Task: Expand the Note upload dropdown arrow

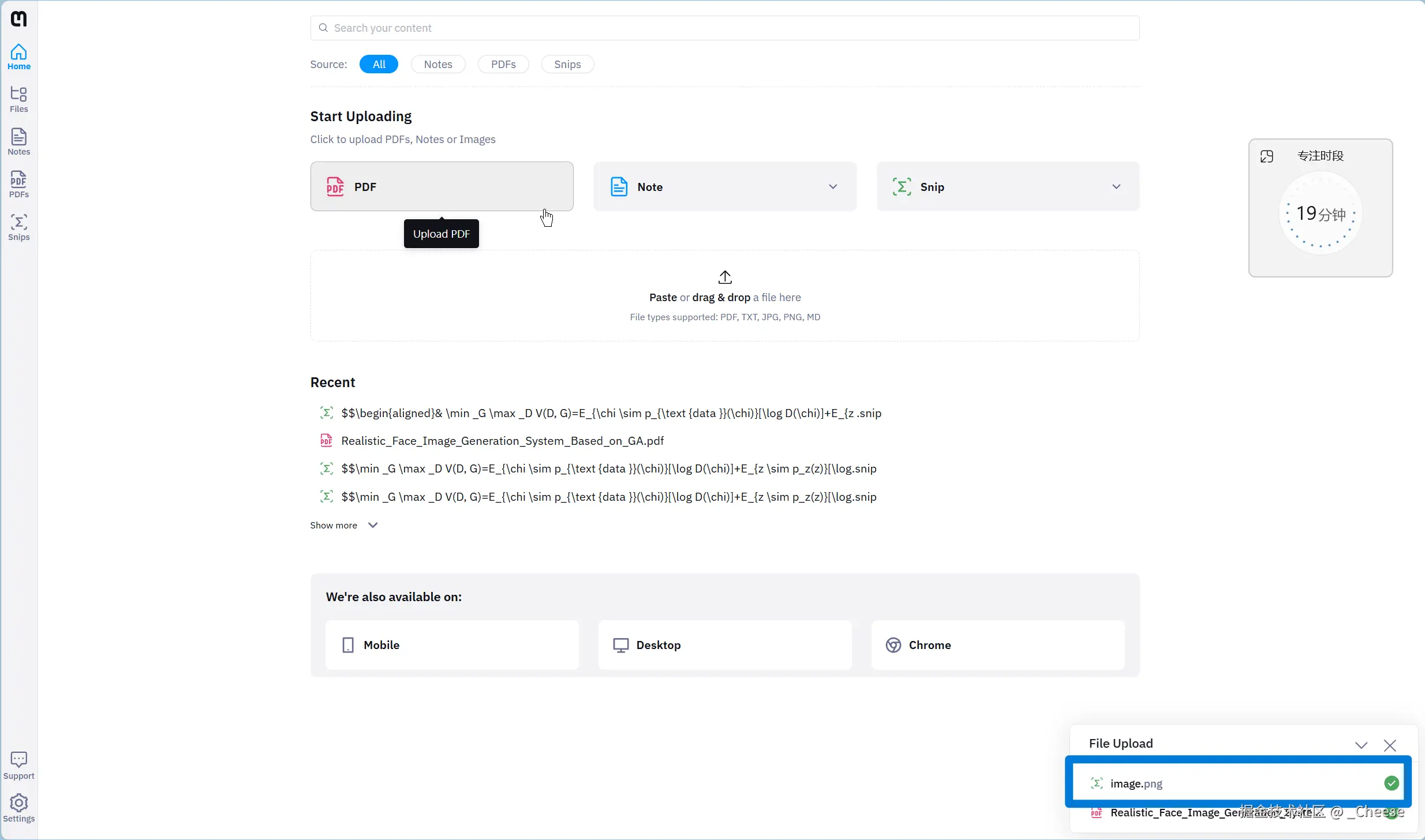Action: 833,186
